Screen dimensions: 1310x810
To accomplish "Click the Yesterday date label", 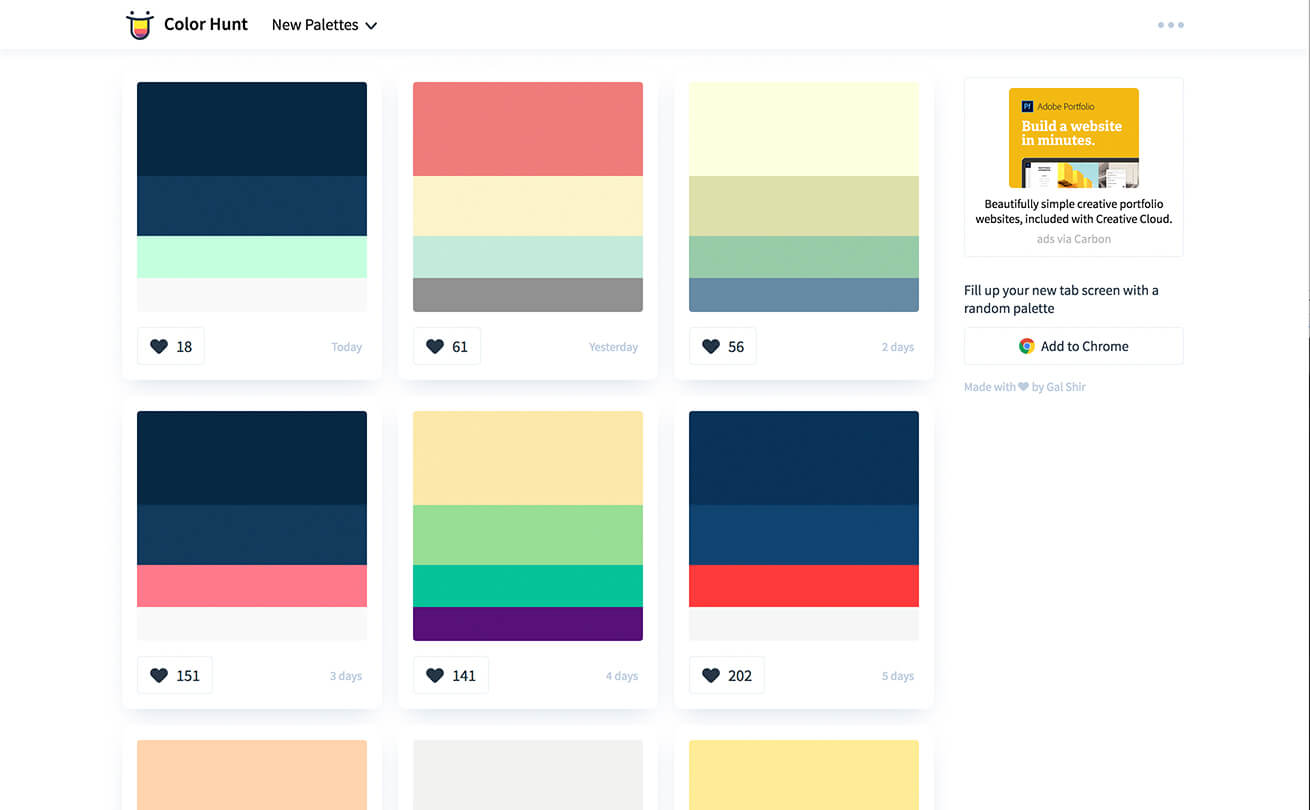I will [613, 347].
